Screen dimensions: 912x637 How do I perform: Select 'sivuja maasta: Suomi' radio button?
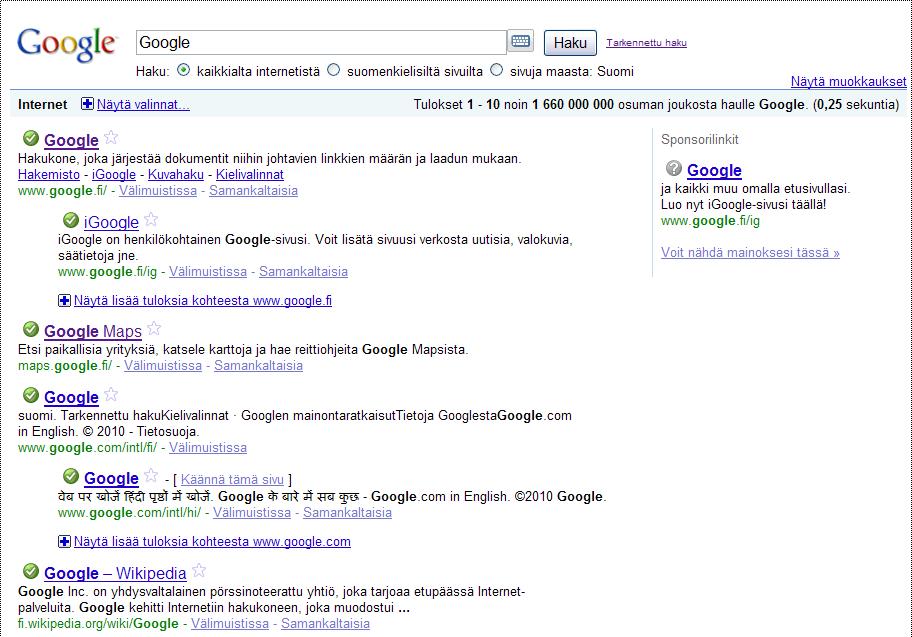496,70
